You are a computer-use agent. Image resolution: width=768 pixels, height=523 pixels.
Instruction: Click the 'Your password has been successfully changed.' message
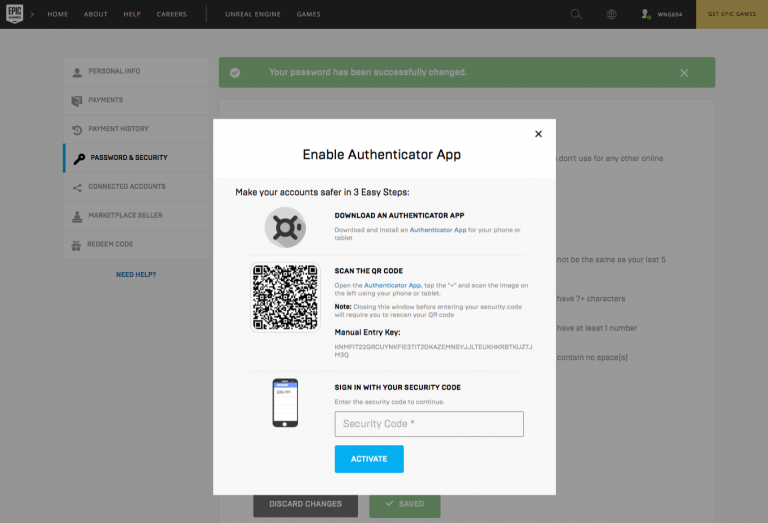click(x=368, y=72)
